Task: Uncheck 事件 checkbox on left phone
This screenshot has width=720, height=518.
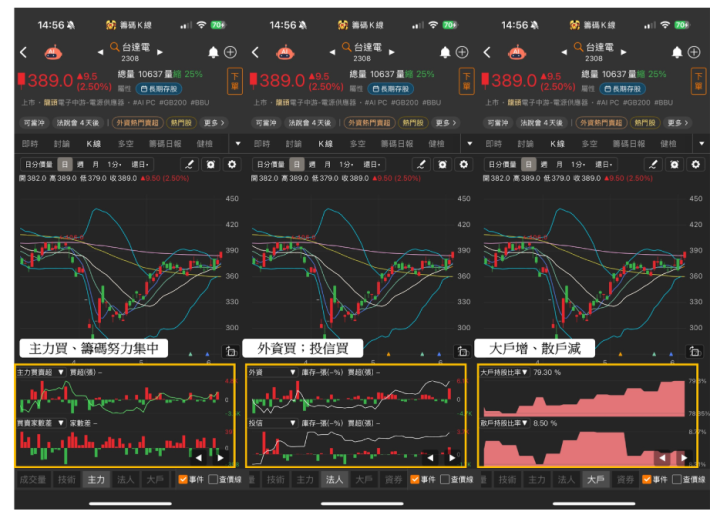Action: (183, 479)
